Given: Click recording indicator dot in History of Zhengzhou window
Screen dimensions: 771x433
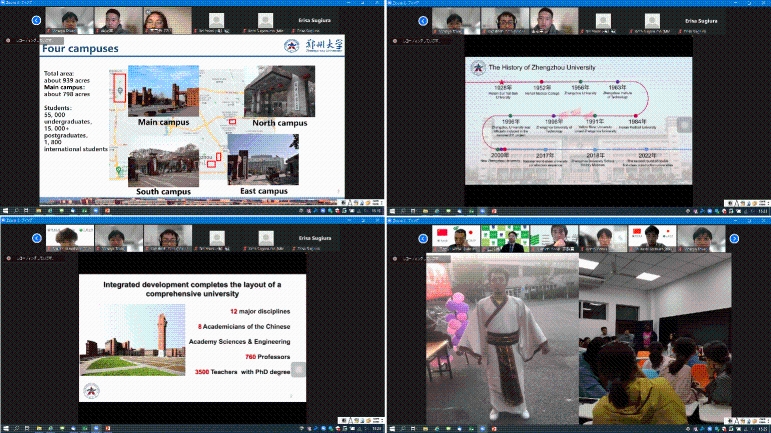Looking at the screenshot, I should [x=395, y=41].
